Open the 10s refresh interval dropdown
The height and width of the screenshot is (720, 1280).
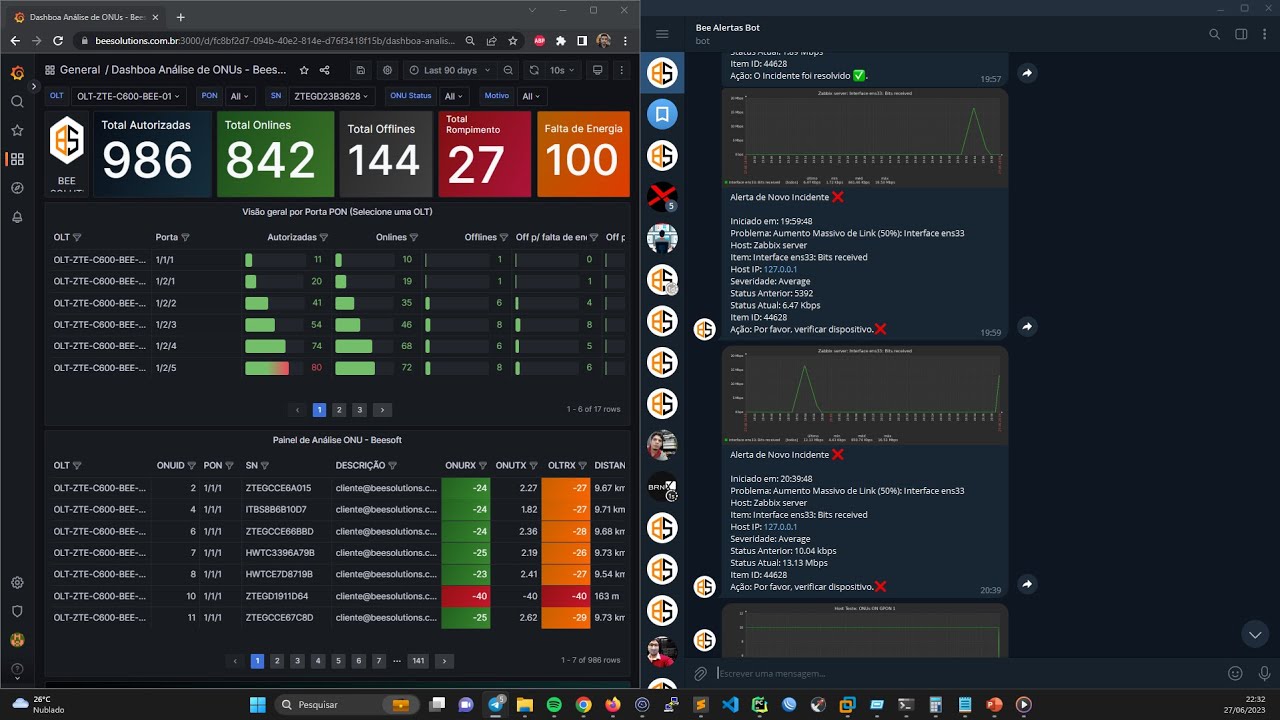coord(562,70)
